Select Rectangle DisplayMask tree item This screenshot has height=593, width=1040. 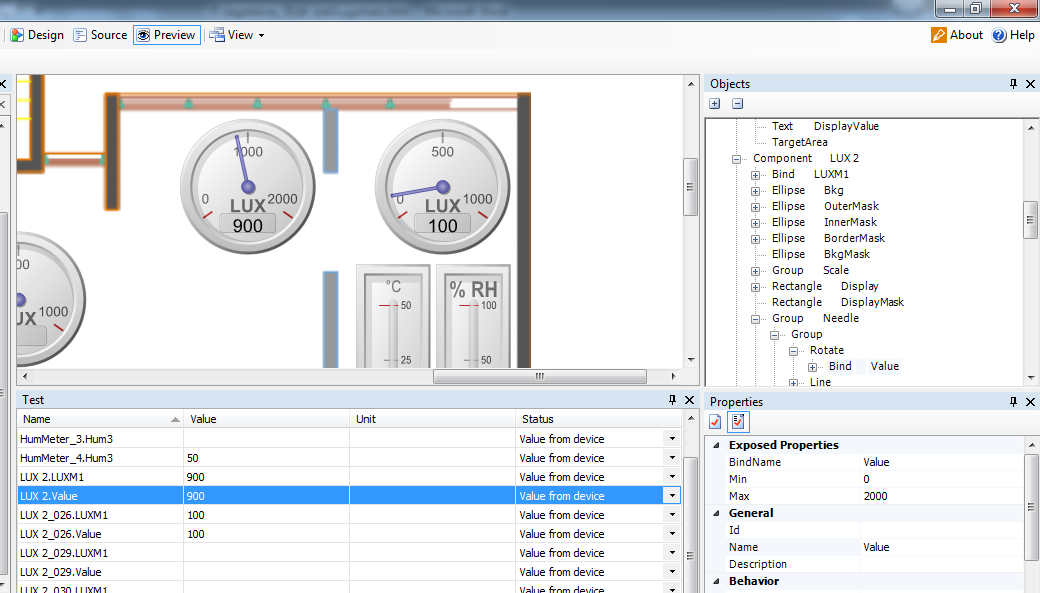pos(838,302)
